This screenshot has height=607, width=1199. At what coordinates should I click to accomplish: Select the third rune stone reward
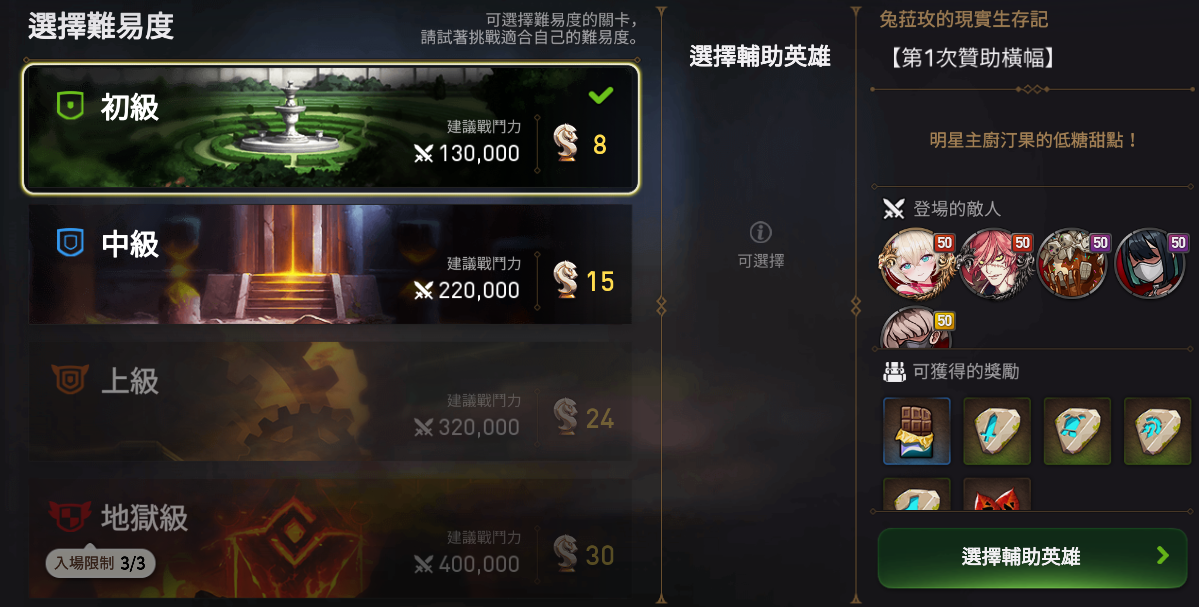(1077, 431)
